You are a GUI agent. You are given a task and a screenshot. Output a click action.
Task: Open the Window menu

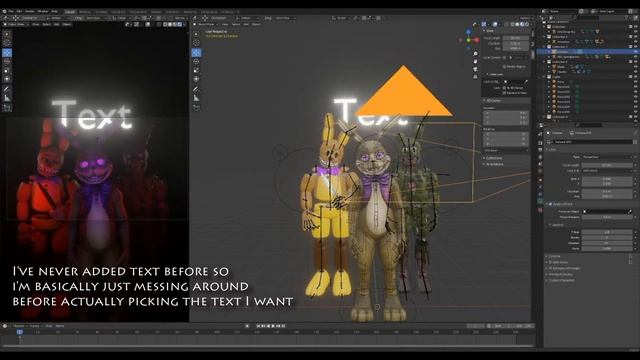43,11
